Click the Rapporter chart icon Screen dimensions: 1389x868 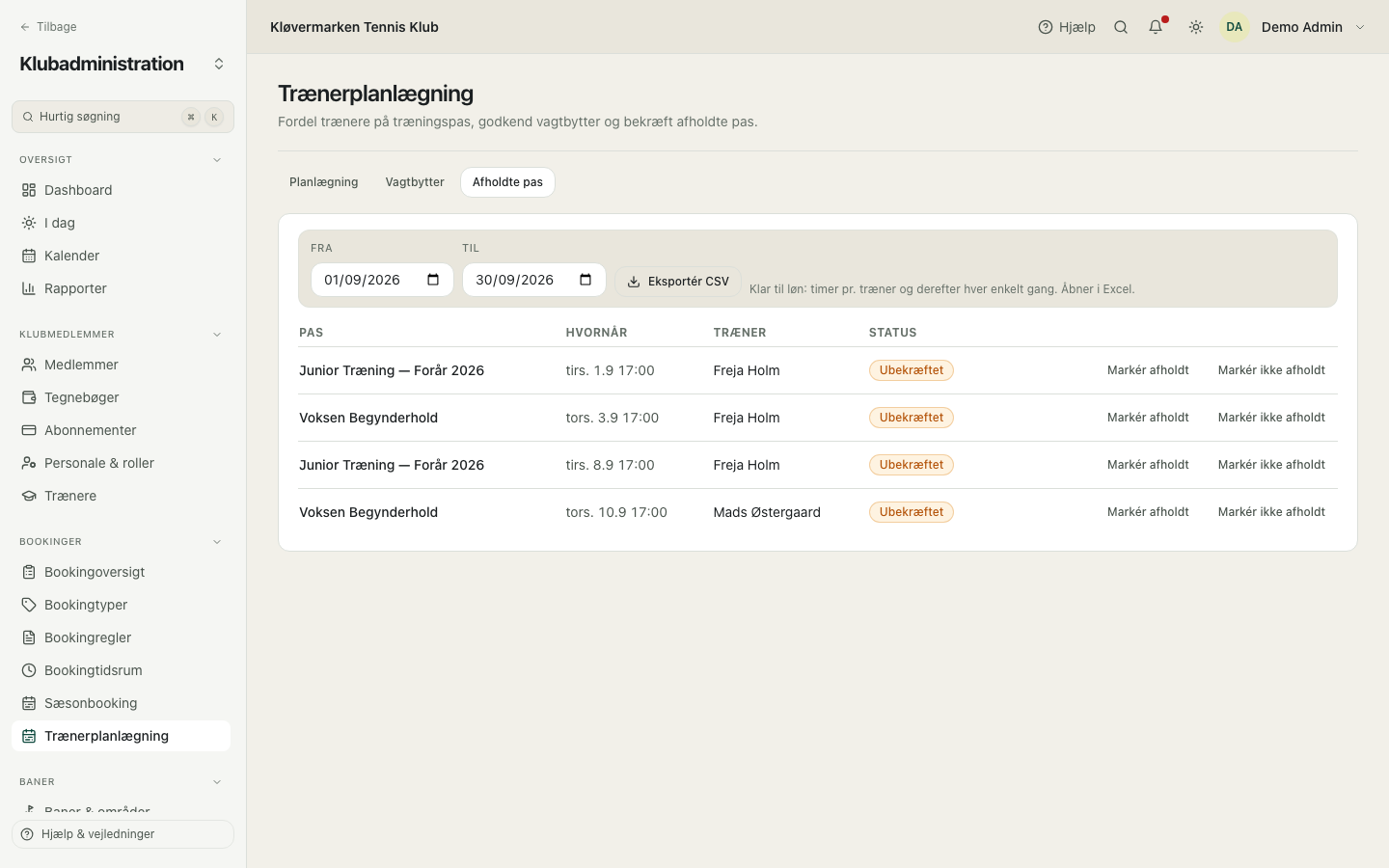click(x=29, y=288)
